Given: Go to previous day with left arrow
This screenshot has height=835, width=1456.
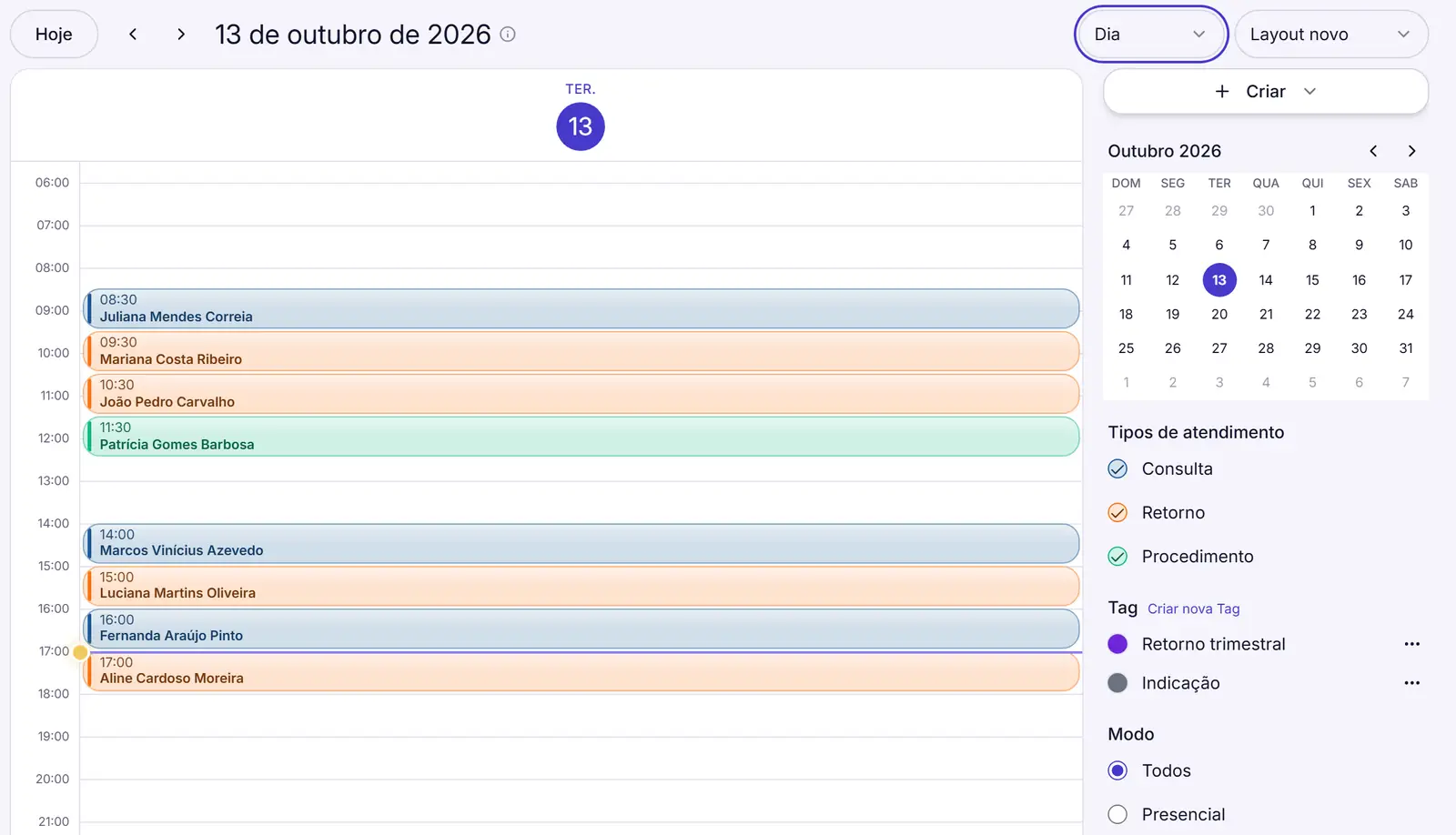Looking at the screenshot, I should (x=133, y=35).
